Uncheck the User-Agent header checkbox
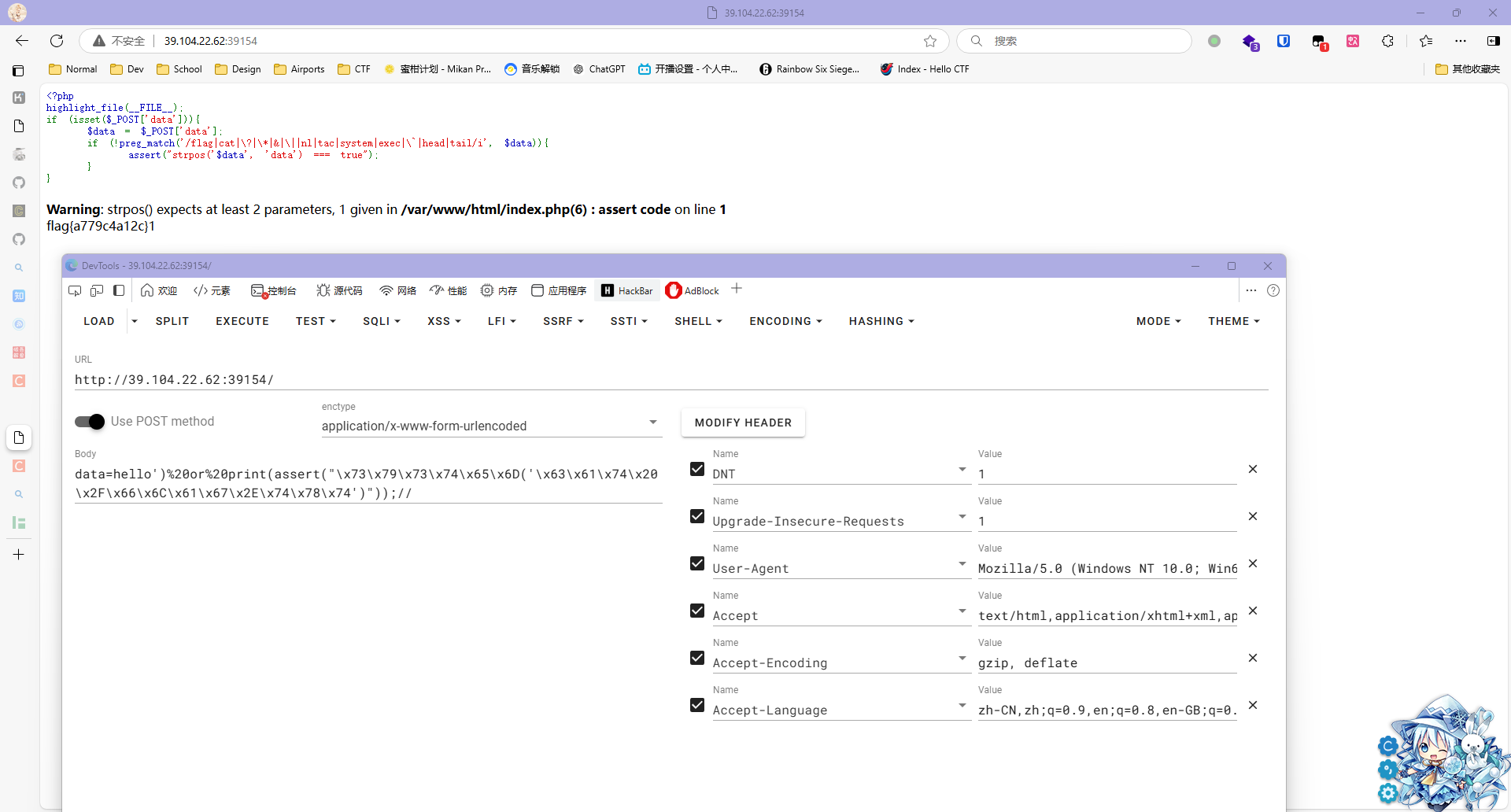Viewport: 1511px width, 812px height. point(697,563)
